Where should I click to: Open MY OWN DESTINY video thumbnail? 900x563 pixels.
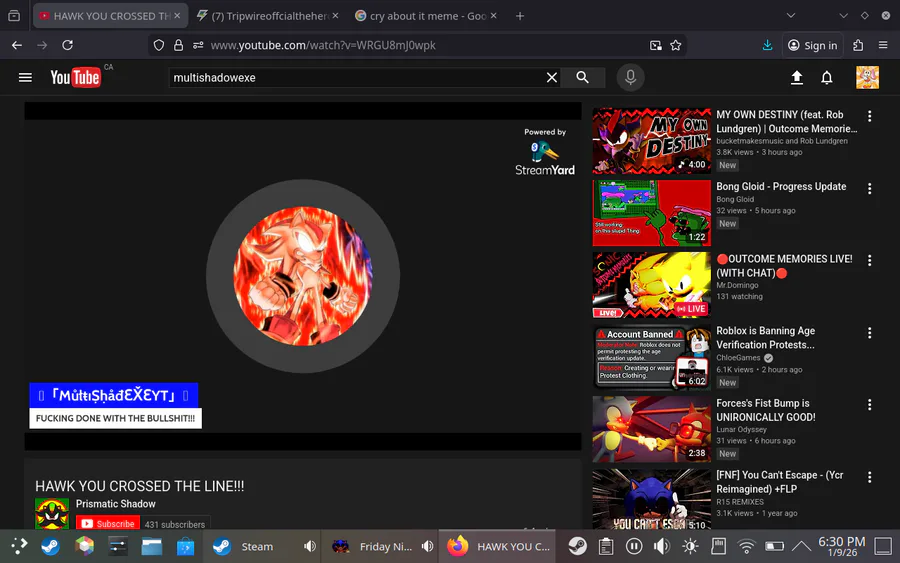[x=651, y=141]
